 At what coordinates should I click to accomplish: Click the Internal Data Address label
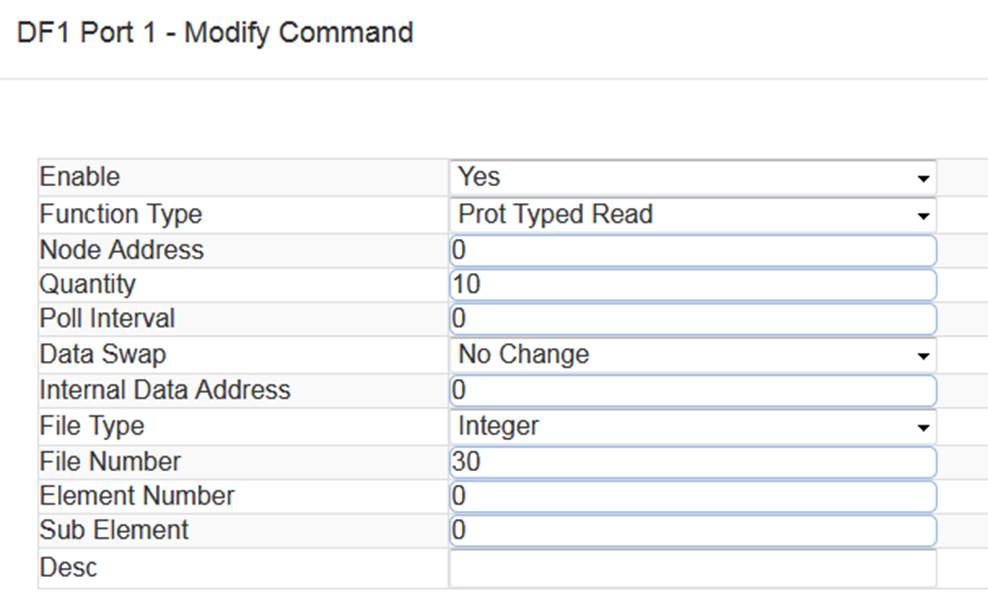pyautogui.click(x=165, y=390)
